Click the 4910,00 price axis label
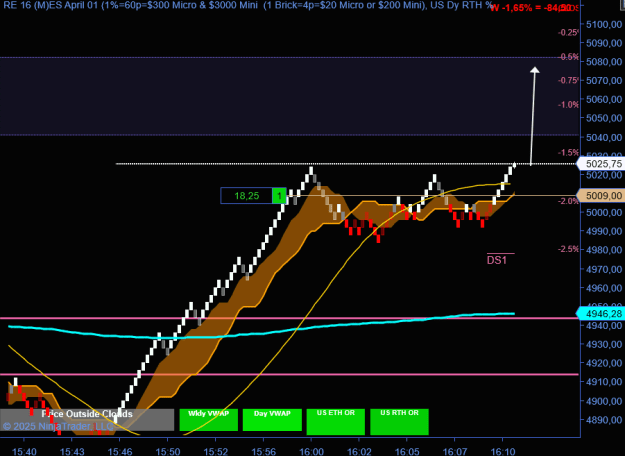 tap(604, 382)
